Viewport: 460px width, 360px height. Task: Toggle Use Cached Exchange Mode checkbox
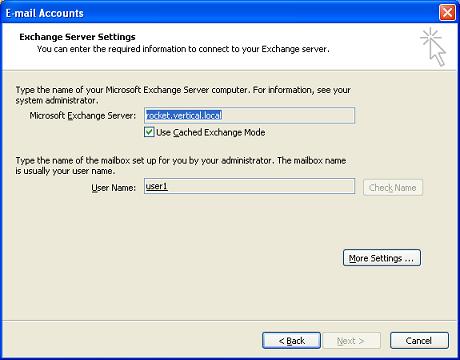[149, 132]
